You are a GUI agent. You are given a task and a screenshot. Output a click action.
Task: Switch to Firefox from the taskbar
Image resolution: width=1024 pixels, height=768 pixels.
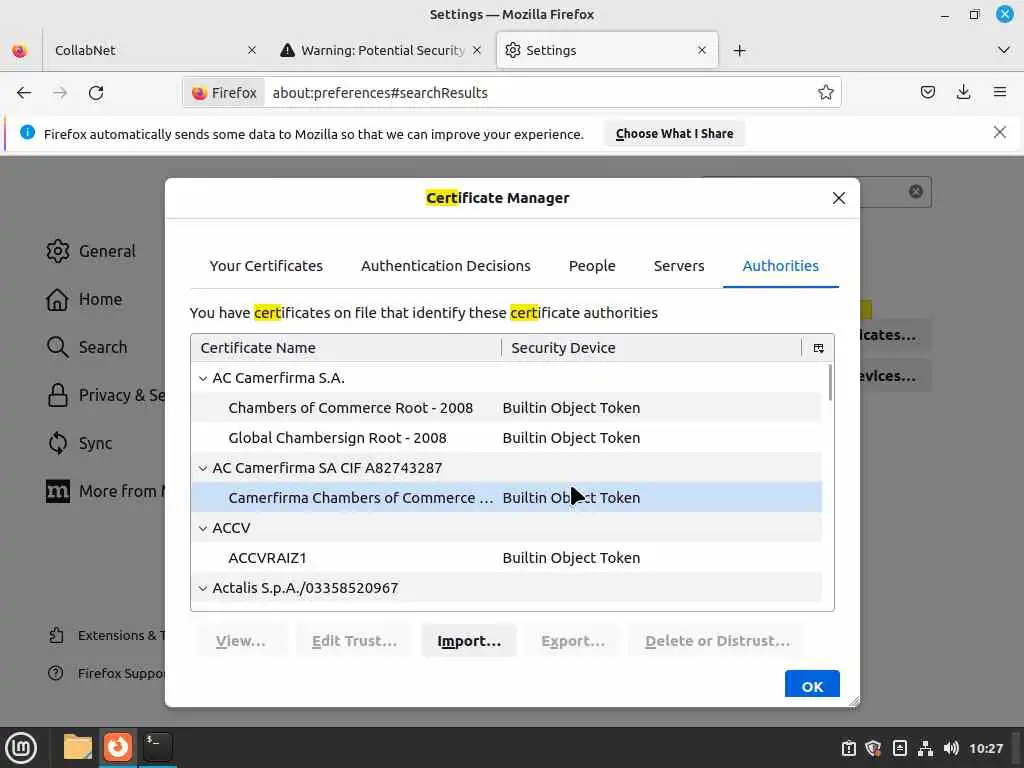tap(118, 747)
